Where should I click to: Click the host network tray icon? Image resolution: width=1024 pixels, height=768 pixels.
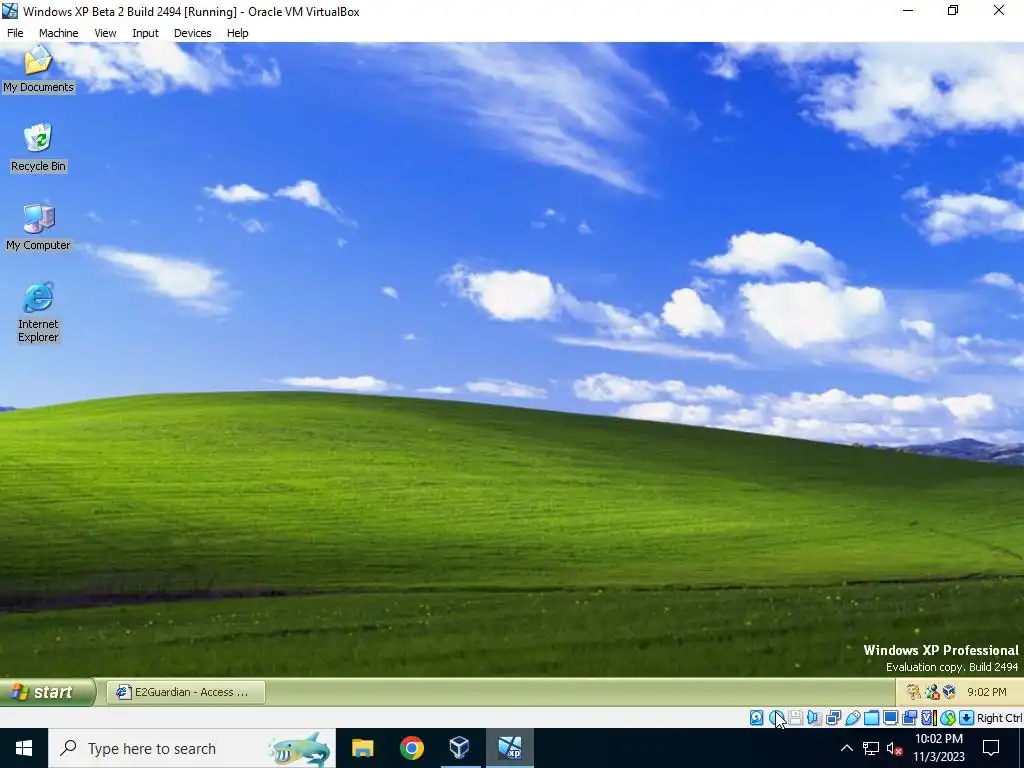871,748
